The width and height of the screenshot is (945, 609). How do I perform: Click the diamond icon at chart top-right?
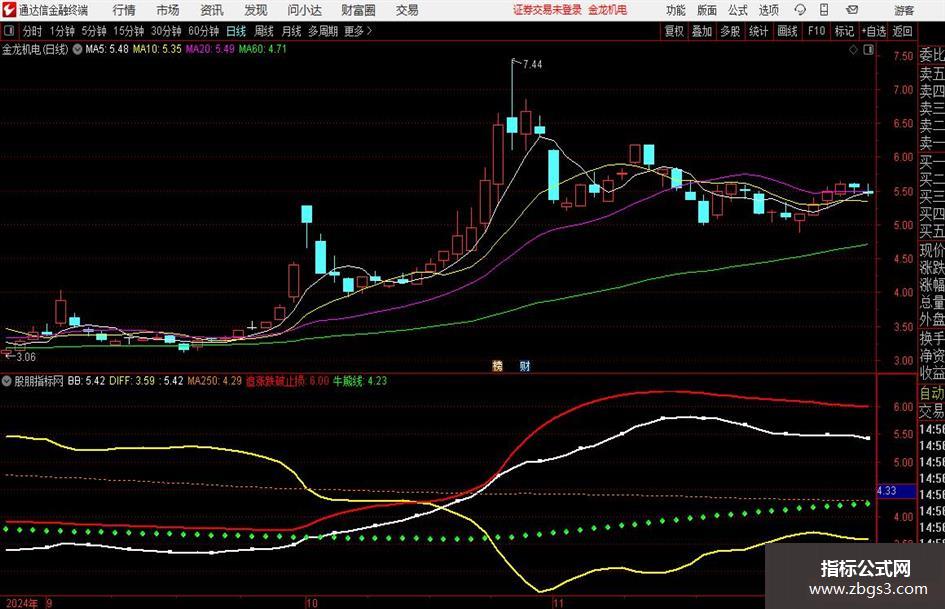tap(853, 50)
